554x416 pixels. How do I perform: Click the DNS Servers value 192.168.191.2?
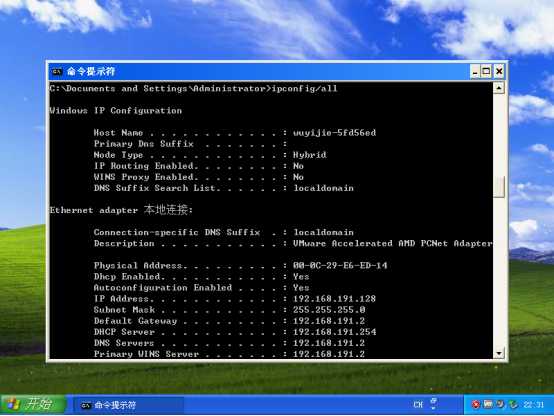coord(329,343)
